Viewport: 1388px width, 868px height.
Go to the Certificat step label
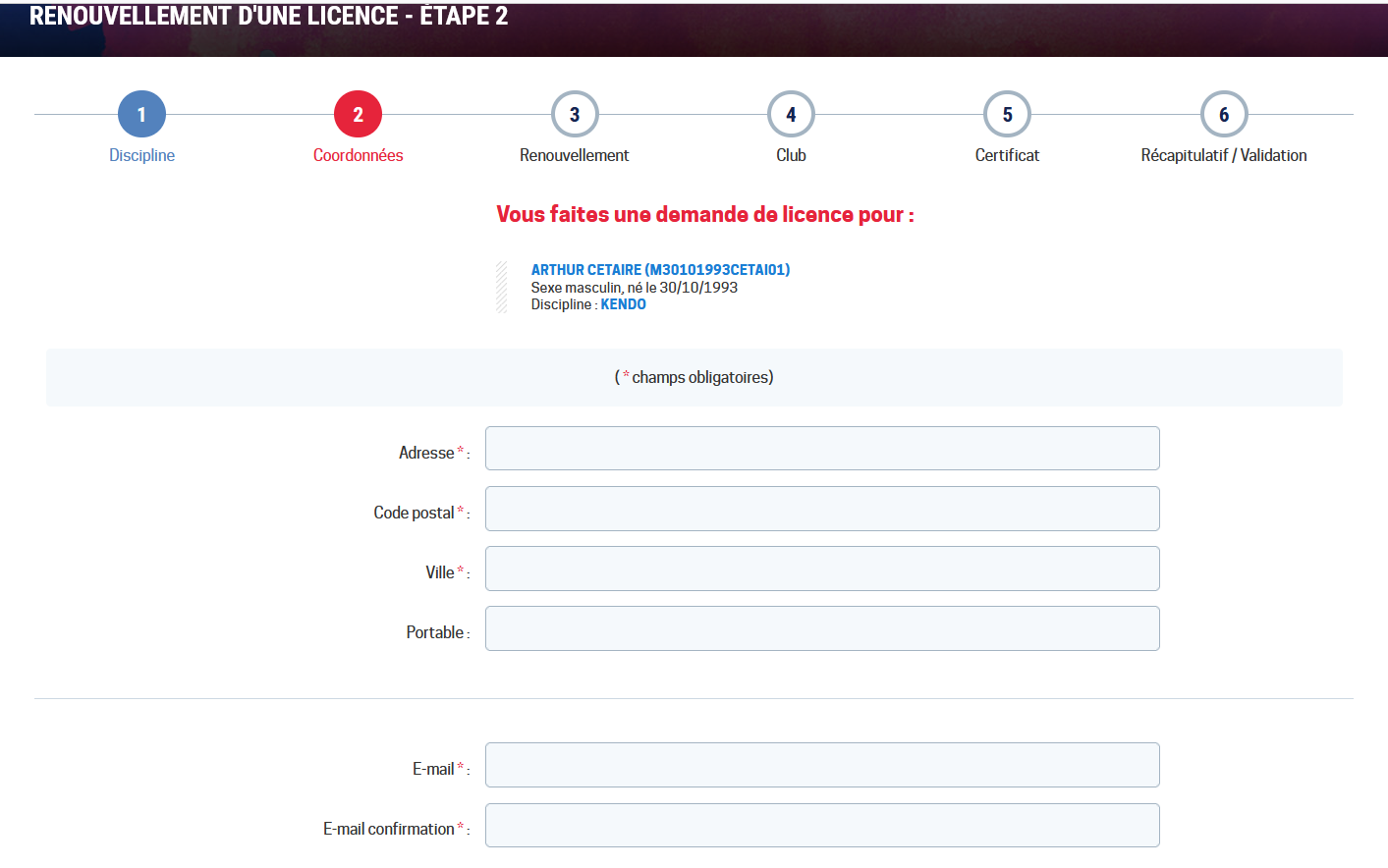(1007, 155)
